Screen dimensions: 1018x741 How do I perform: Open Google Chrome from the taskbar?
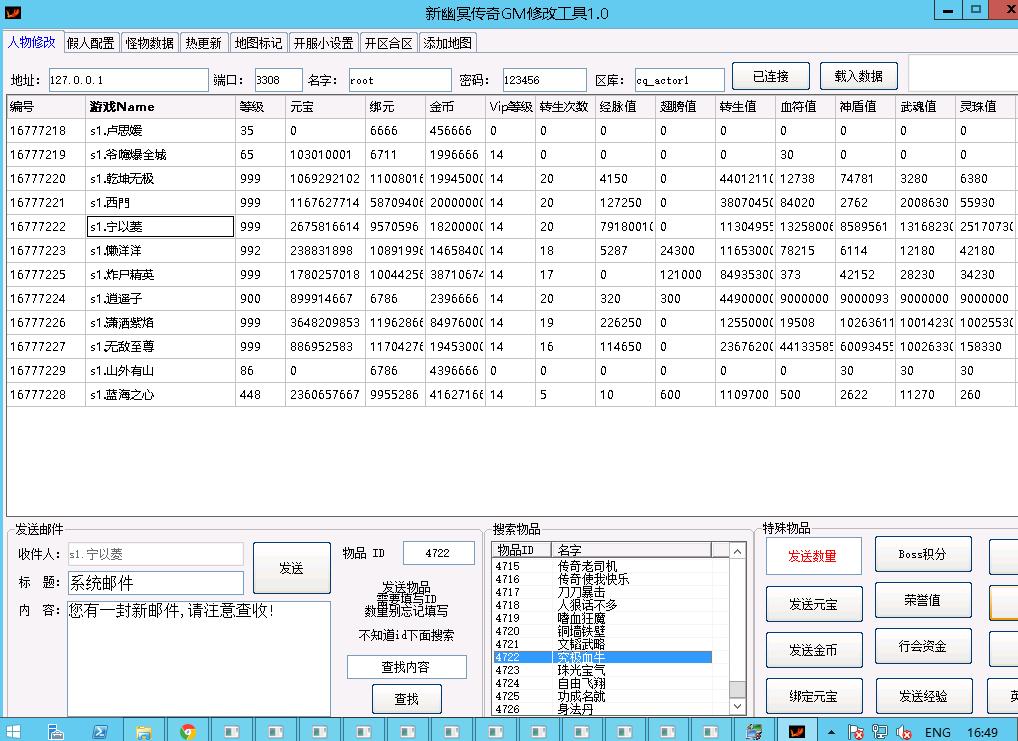coord(188,731)
